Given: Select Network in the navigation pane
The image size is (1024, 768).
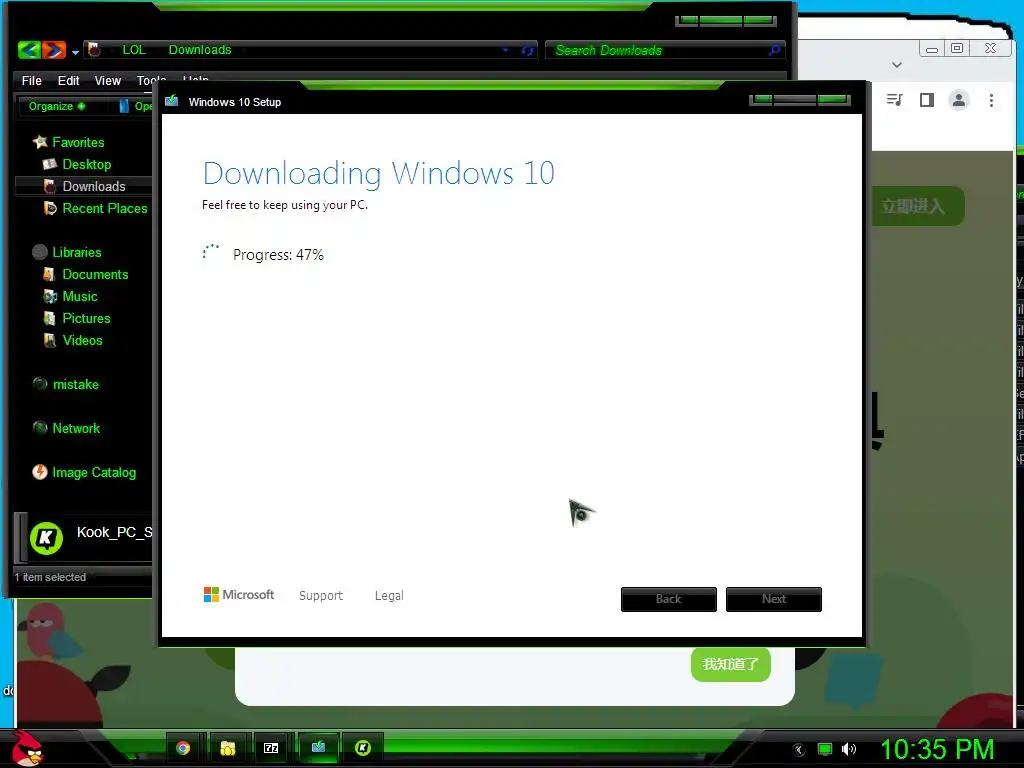Looking at the screenshot, I should (76, 428).
